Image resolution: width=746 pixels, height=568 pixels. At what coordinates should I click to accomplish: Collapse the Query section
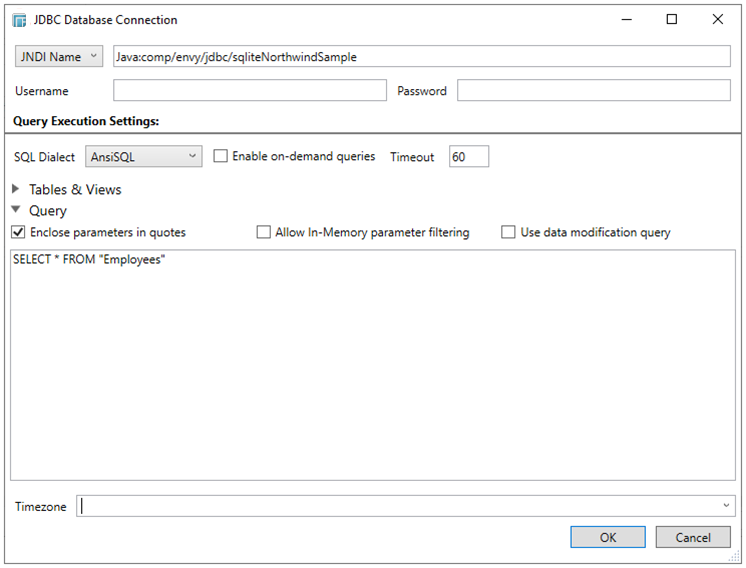(17, 211)
